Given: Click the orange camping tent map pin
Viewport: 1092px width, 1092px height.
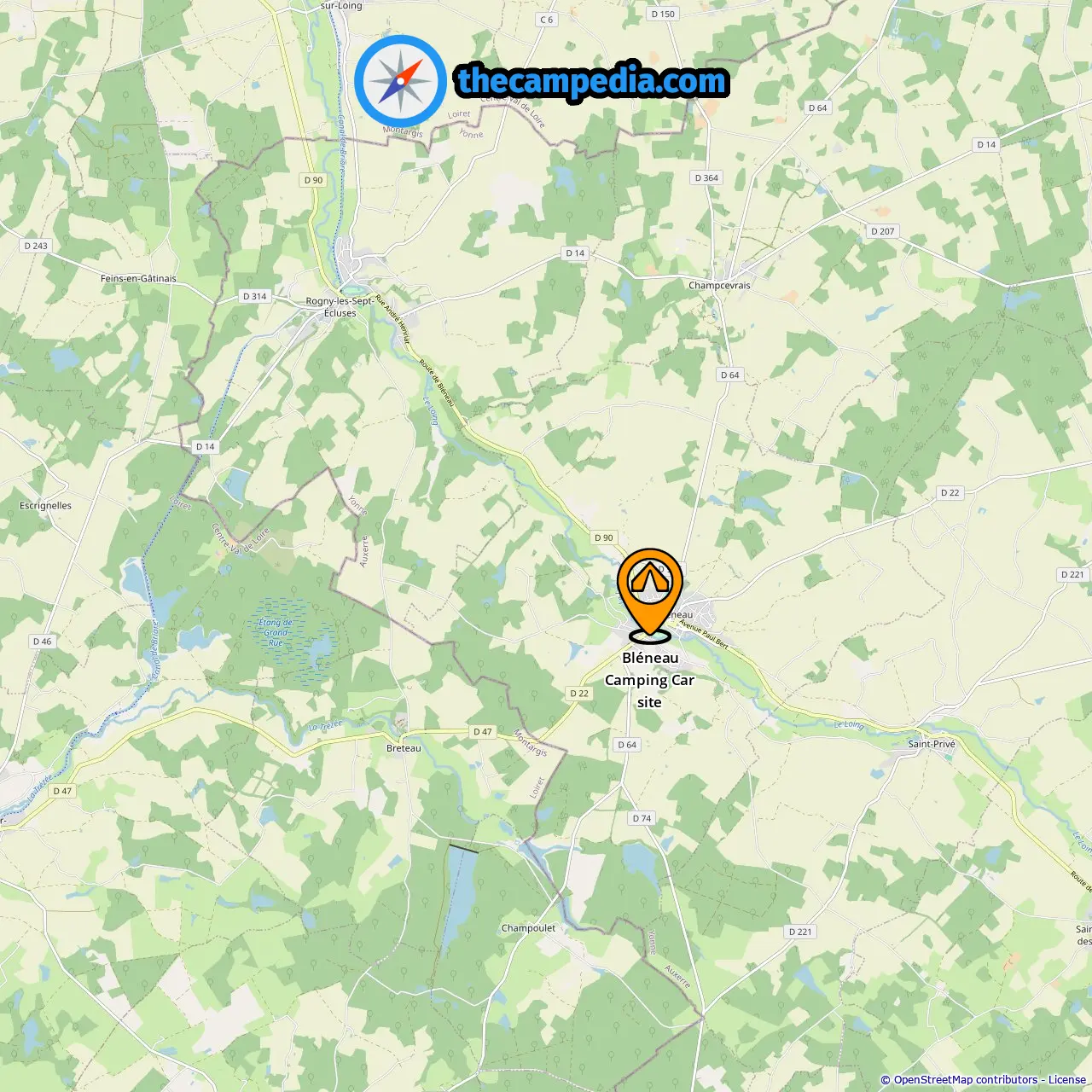Looking at the screenshot, I should click(650, 594).
